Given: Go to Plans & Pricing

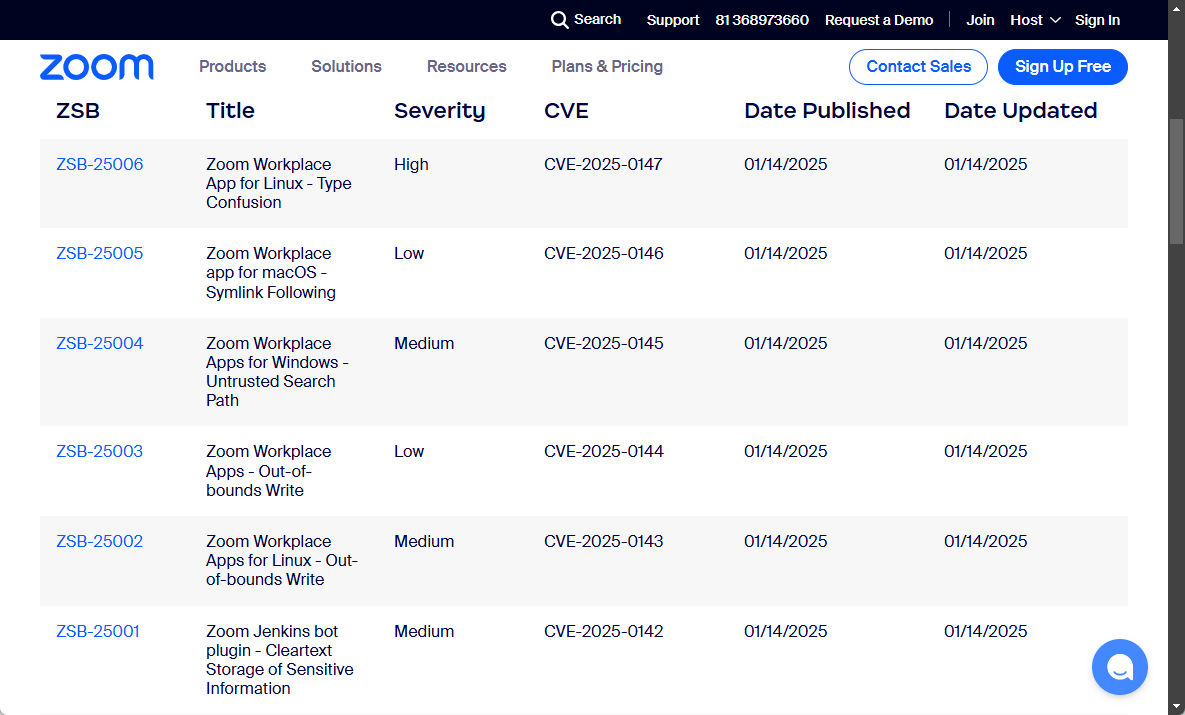Looking at the screenshot, I should [607, 67].
